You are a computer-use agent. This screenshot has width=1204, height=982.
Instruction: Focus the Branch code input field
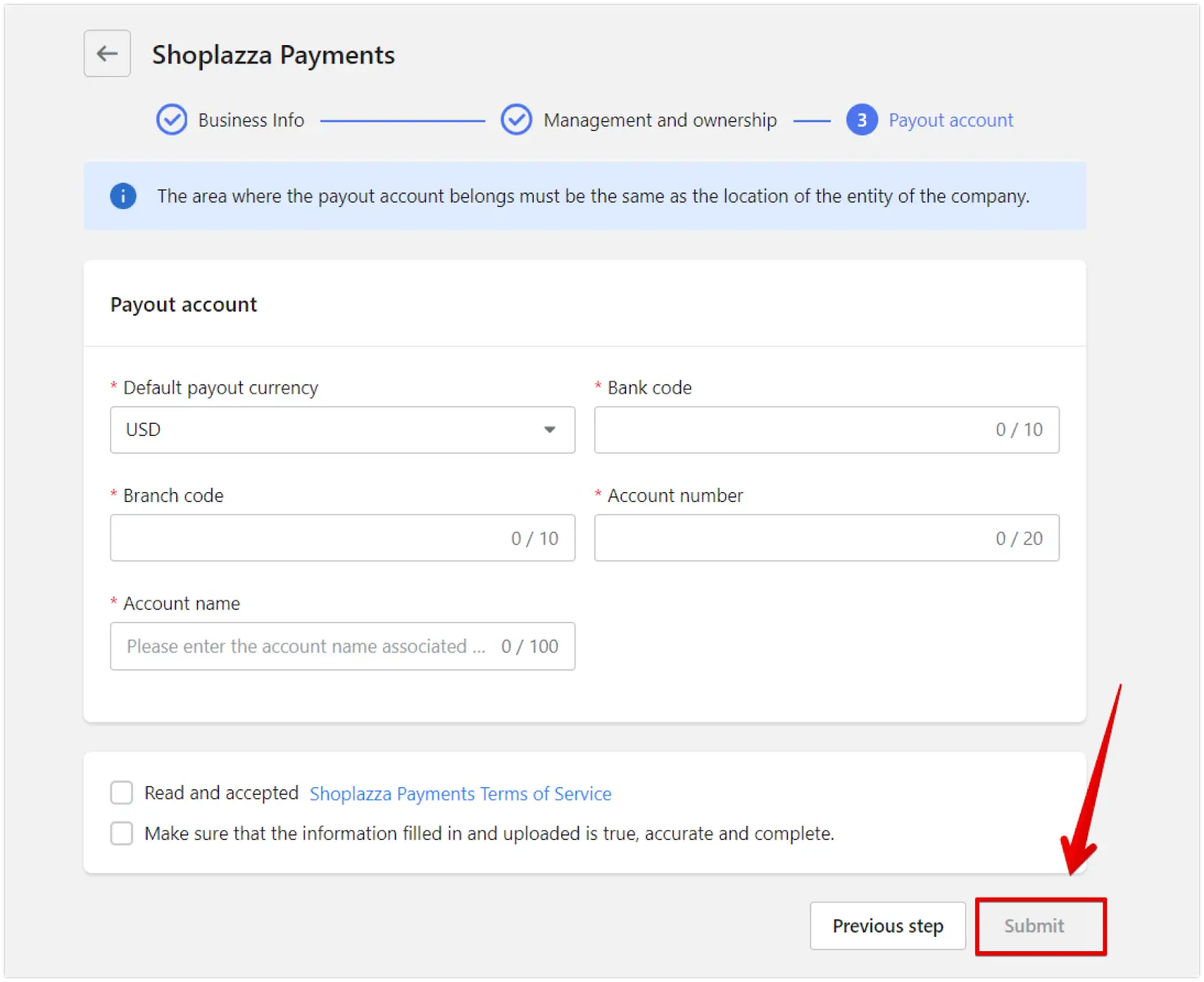click(x=342, y=538)
